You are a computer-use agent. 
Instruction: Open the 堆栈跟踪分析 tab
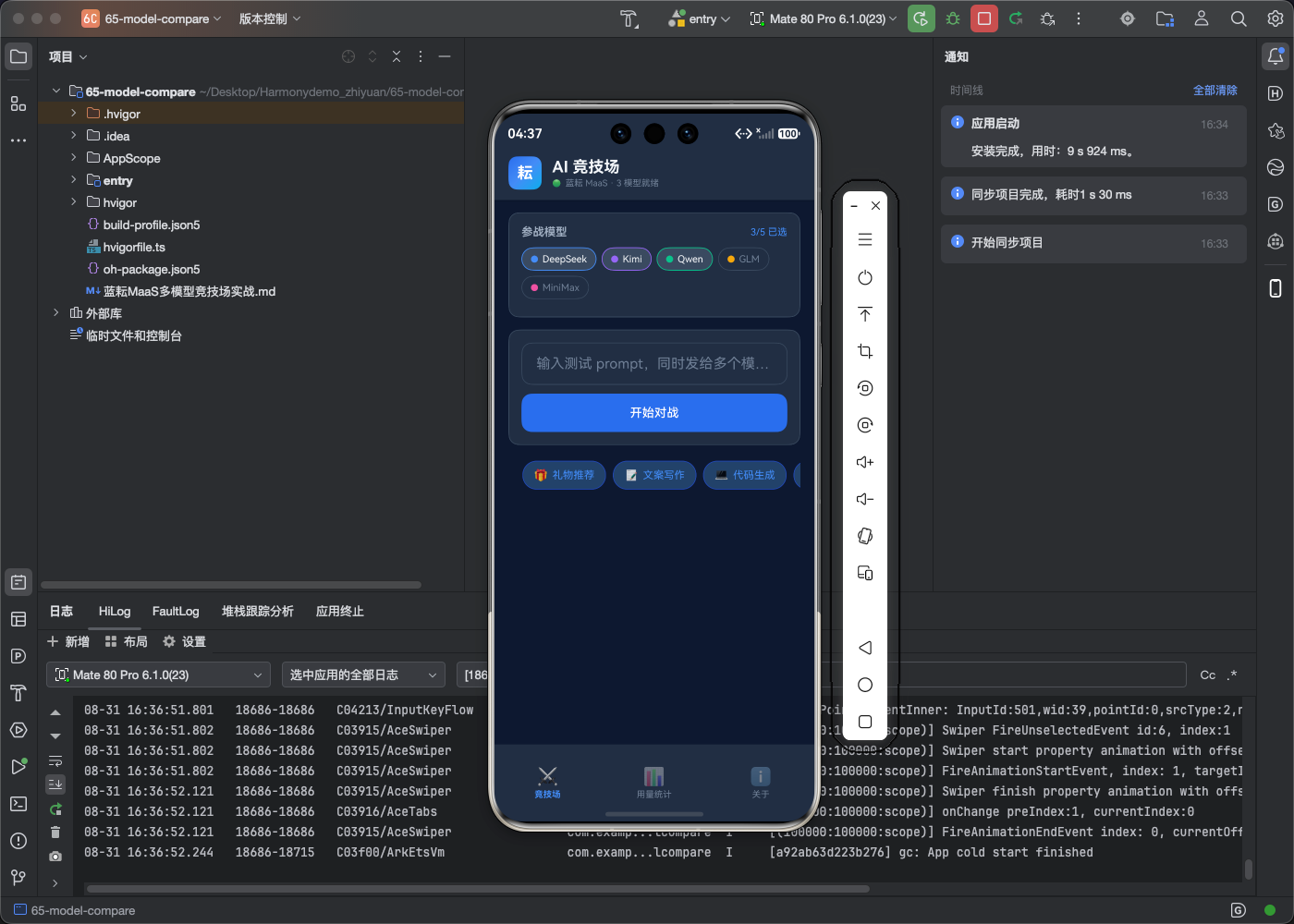[x=258, y=612]
